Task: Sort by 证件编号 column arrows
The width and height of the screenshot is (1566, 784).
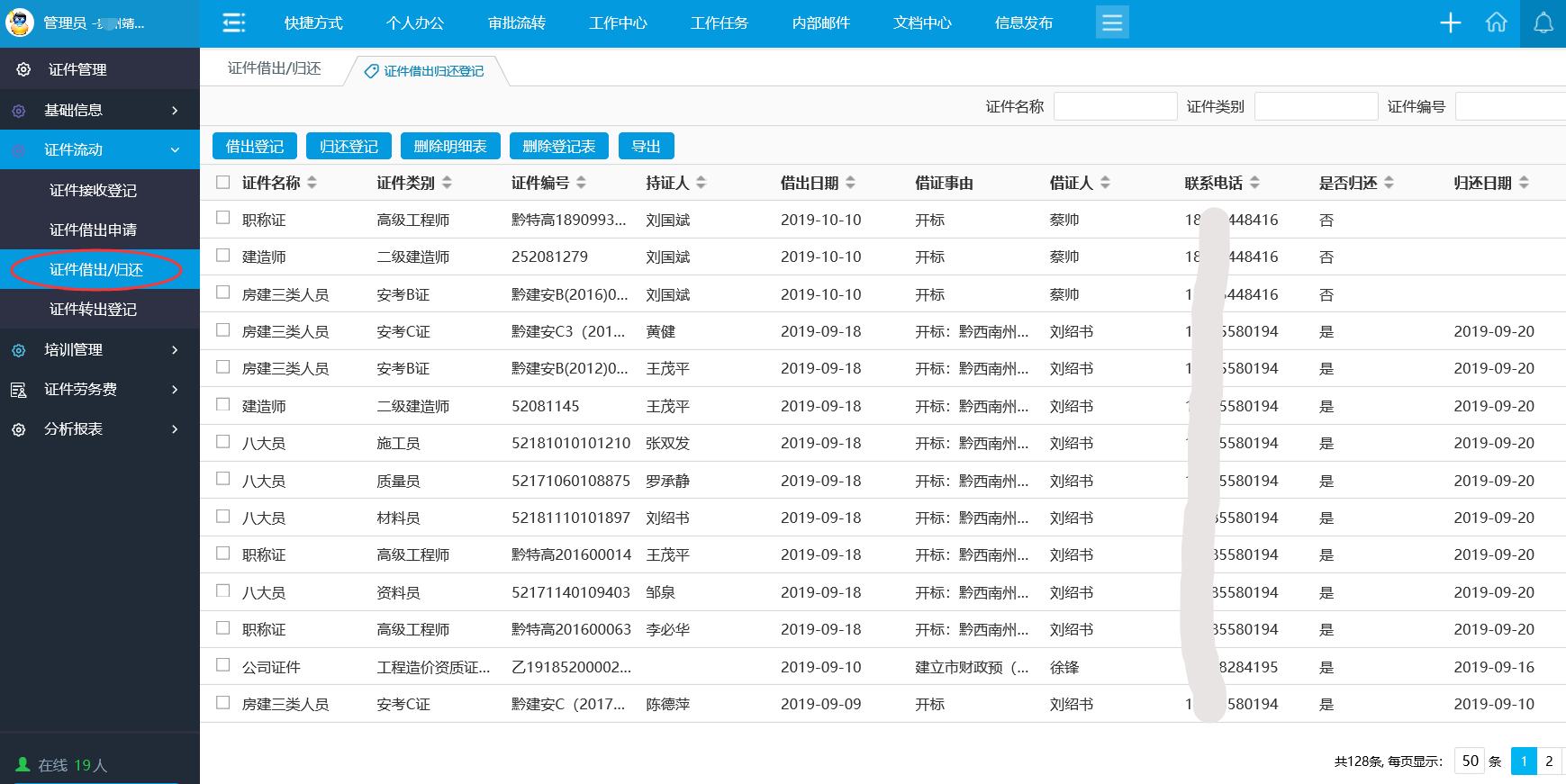Action: 581,183
